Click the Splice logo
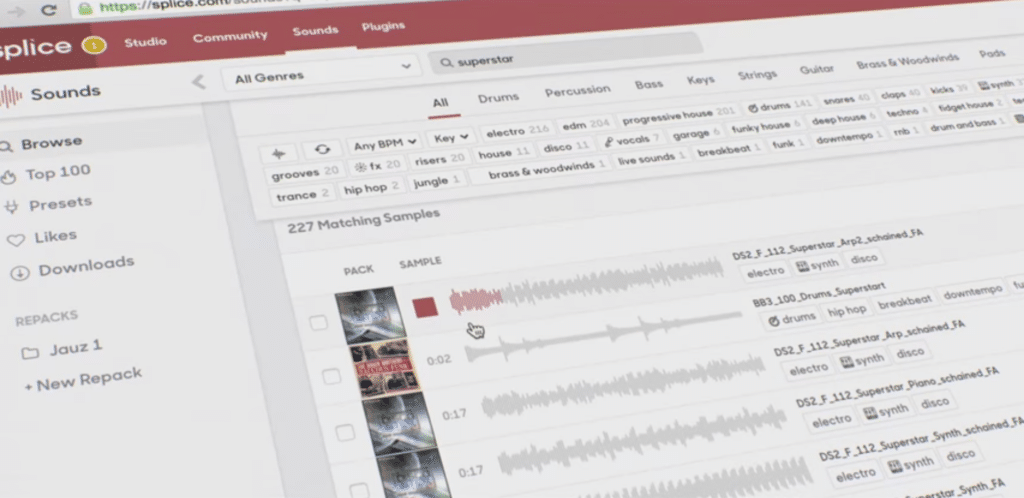 coord(35,48)
